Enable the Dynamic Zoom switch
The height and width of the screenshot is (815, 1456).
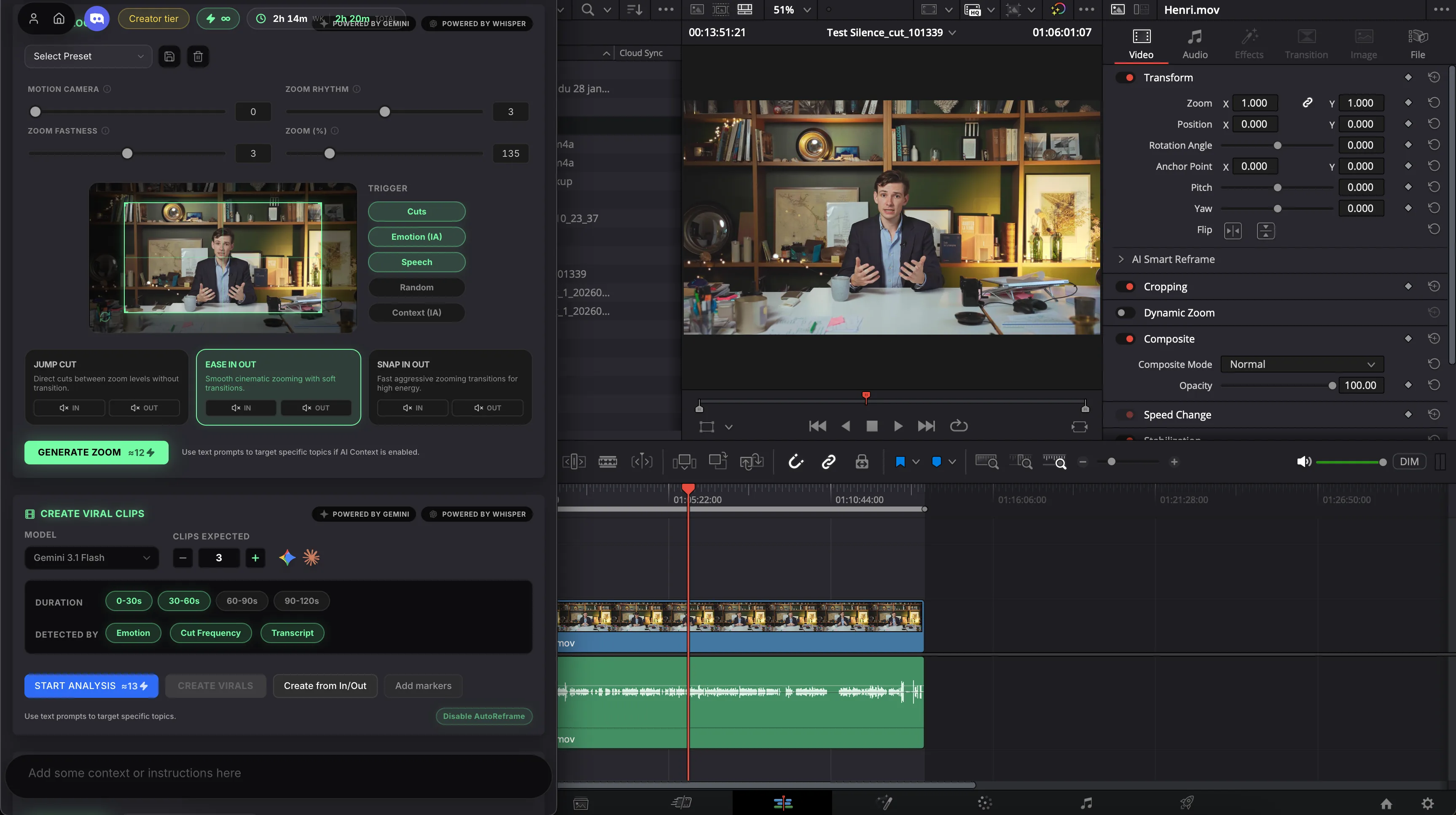click(x=1126, y=313)
